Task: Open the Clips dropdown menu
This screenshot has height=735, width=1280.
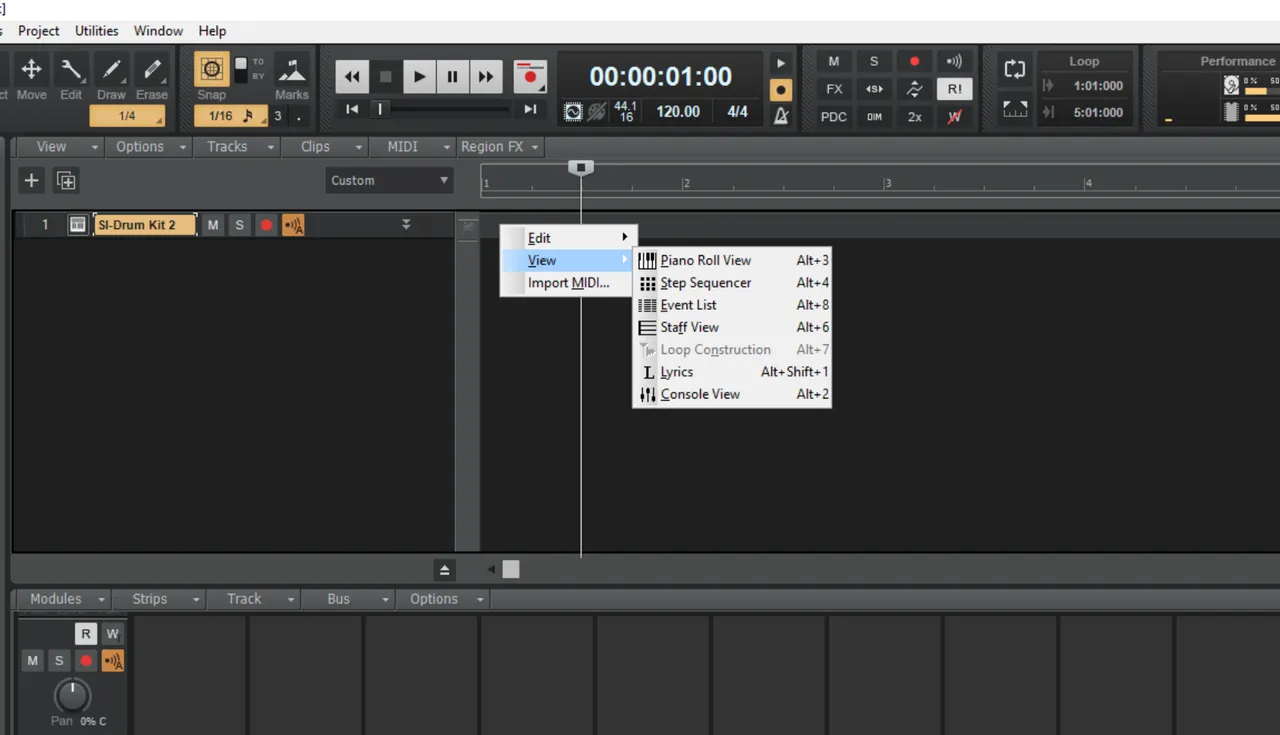Action: pos(325,147)
